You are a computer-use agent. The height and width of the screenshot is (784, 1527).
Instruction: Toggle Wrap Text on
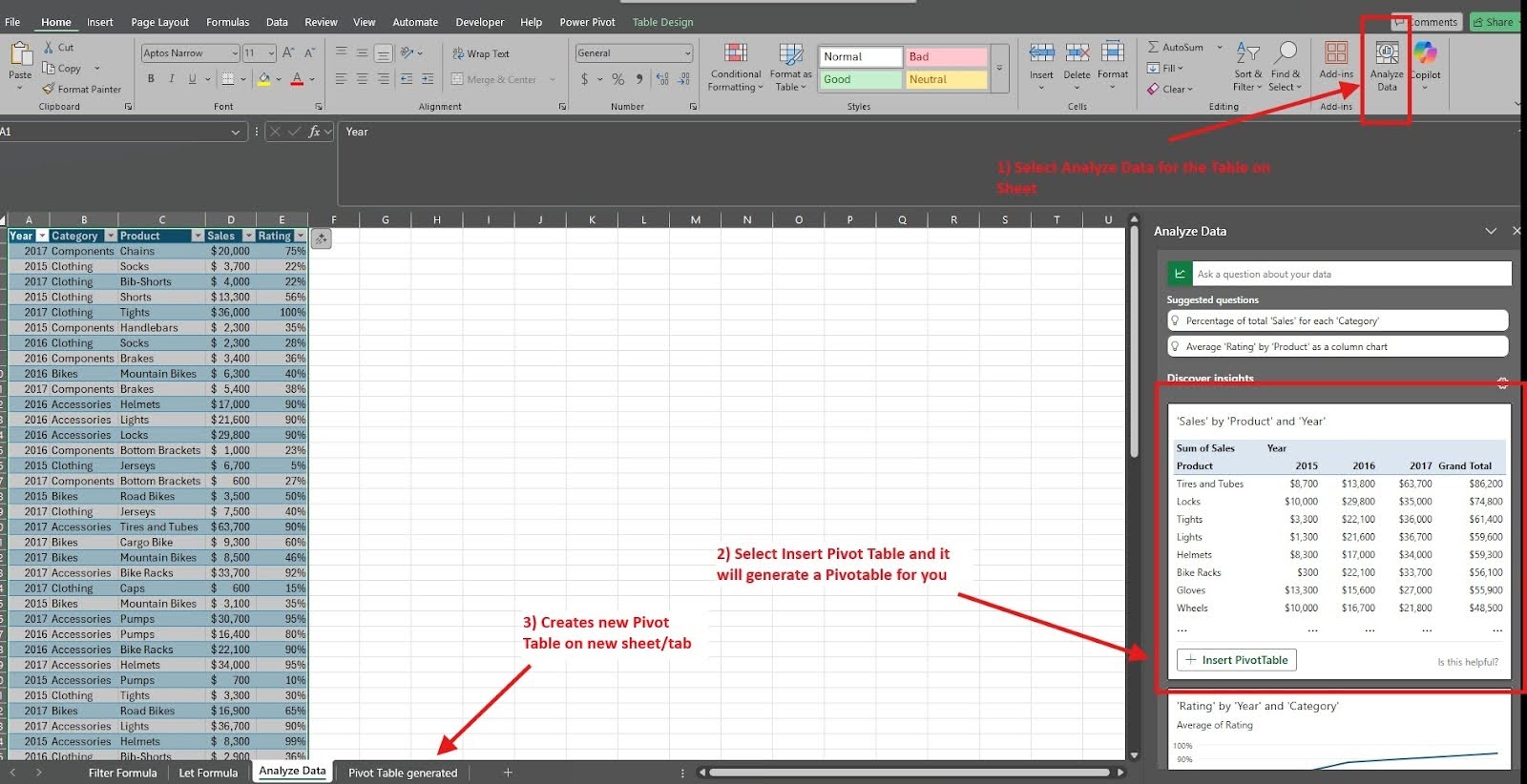pyautogui.click(x=481, y=54)
